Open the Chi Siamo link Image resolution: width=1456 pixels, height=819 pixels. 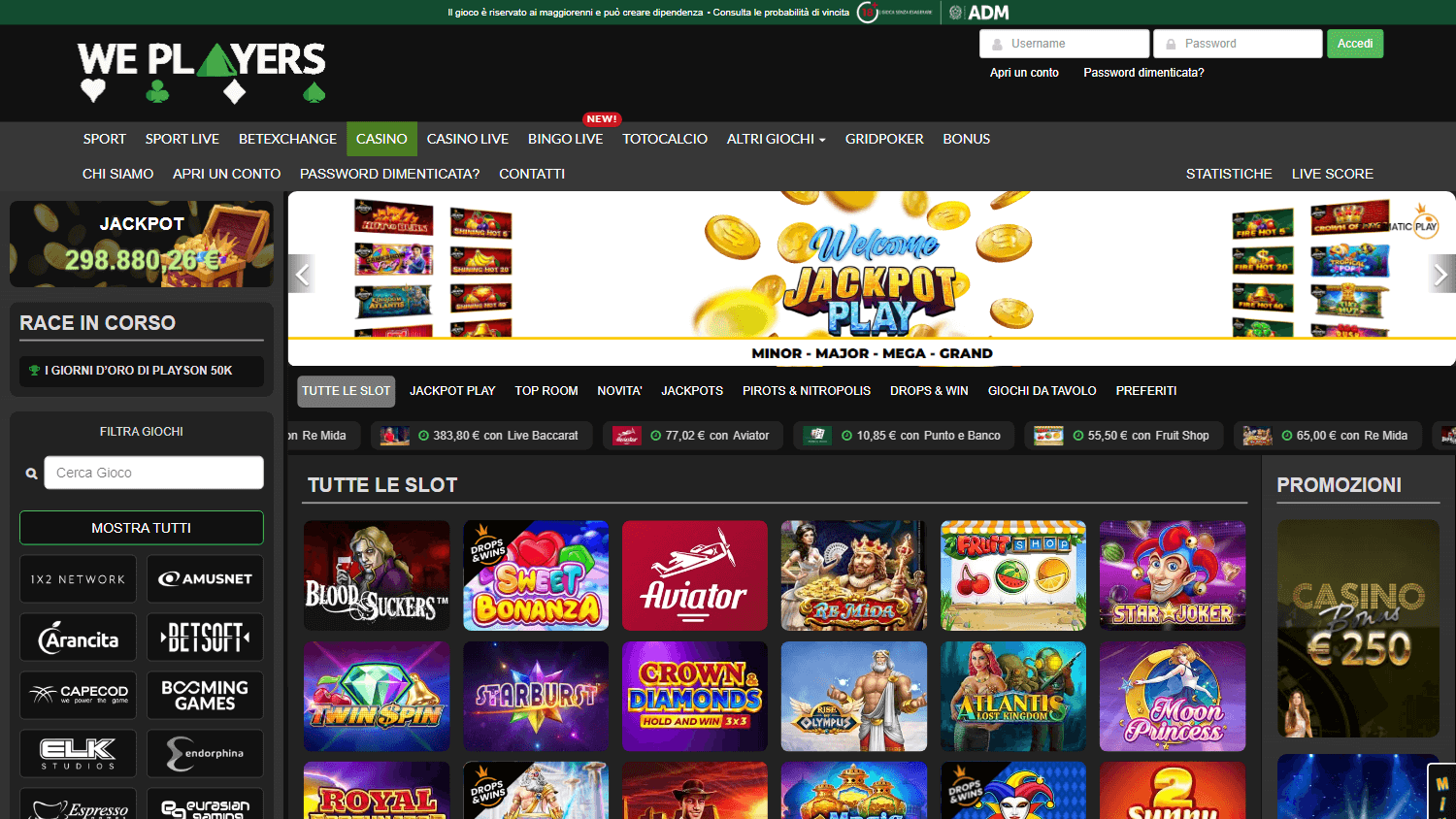click(x=118, y=174)
